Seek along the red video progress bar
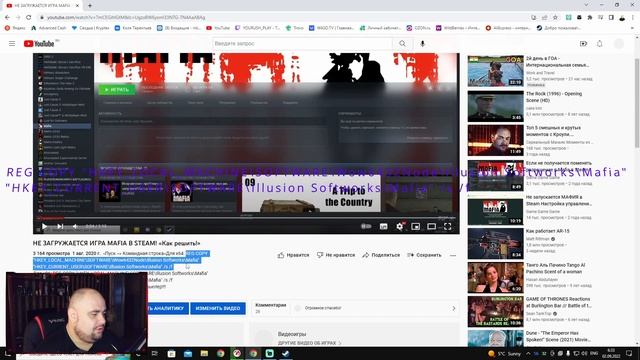This screenshot has height=360, width=640. (246, 218)
